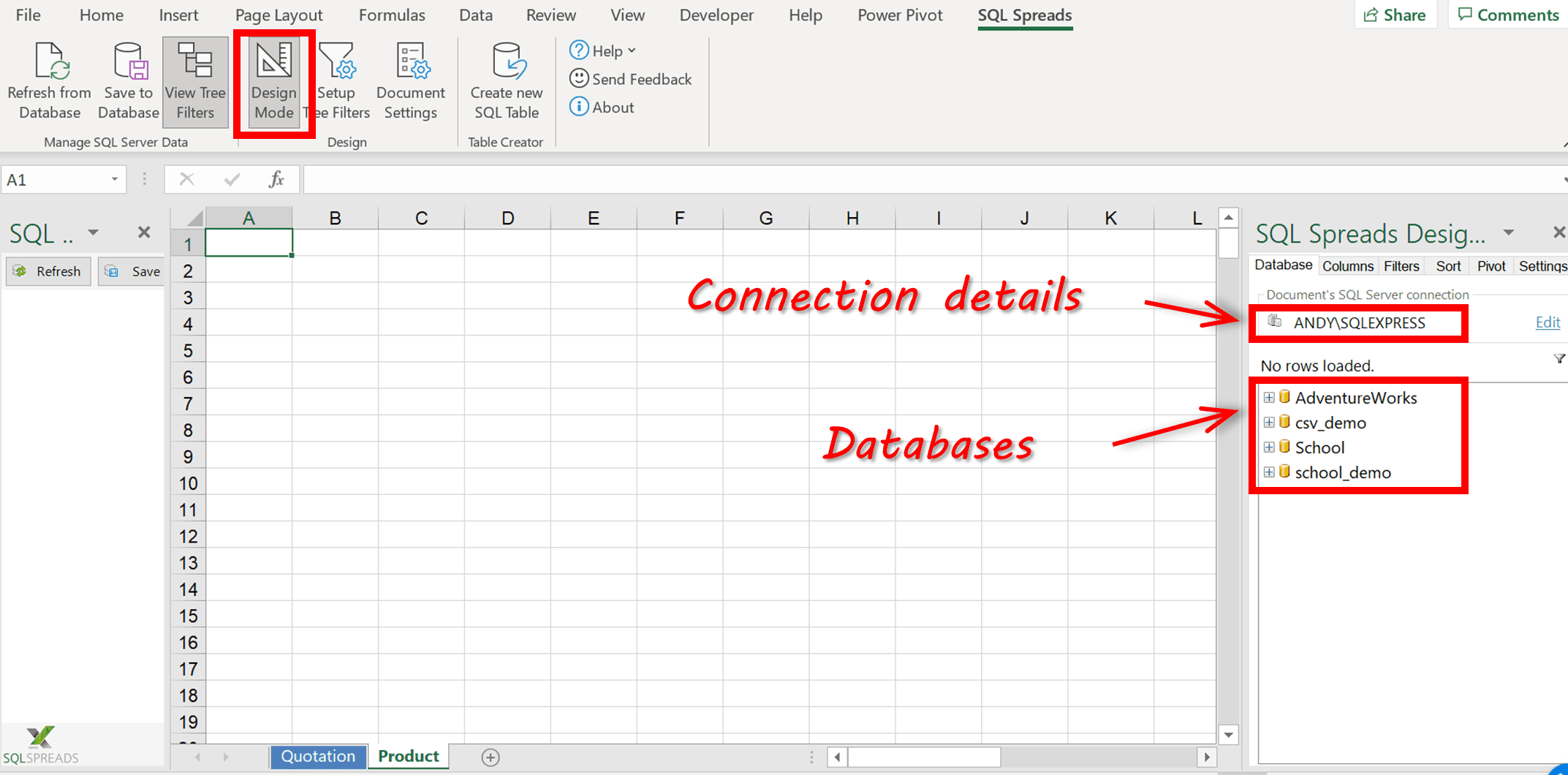Click Save to Database icon
Viewport: 1568px width, 775px height.
[x=129, y=62]
